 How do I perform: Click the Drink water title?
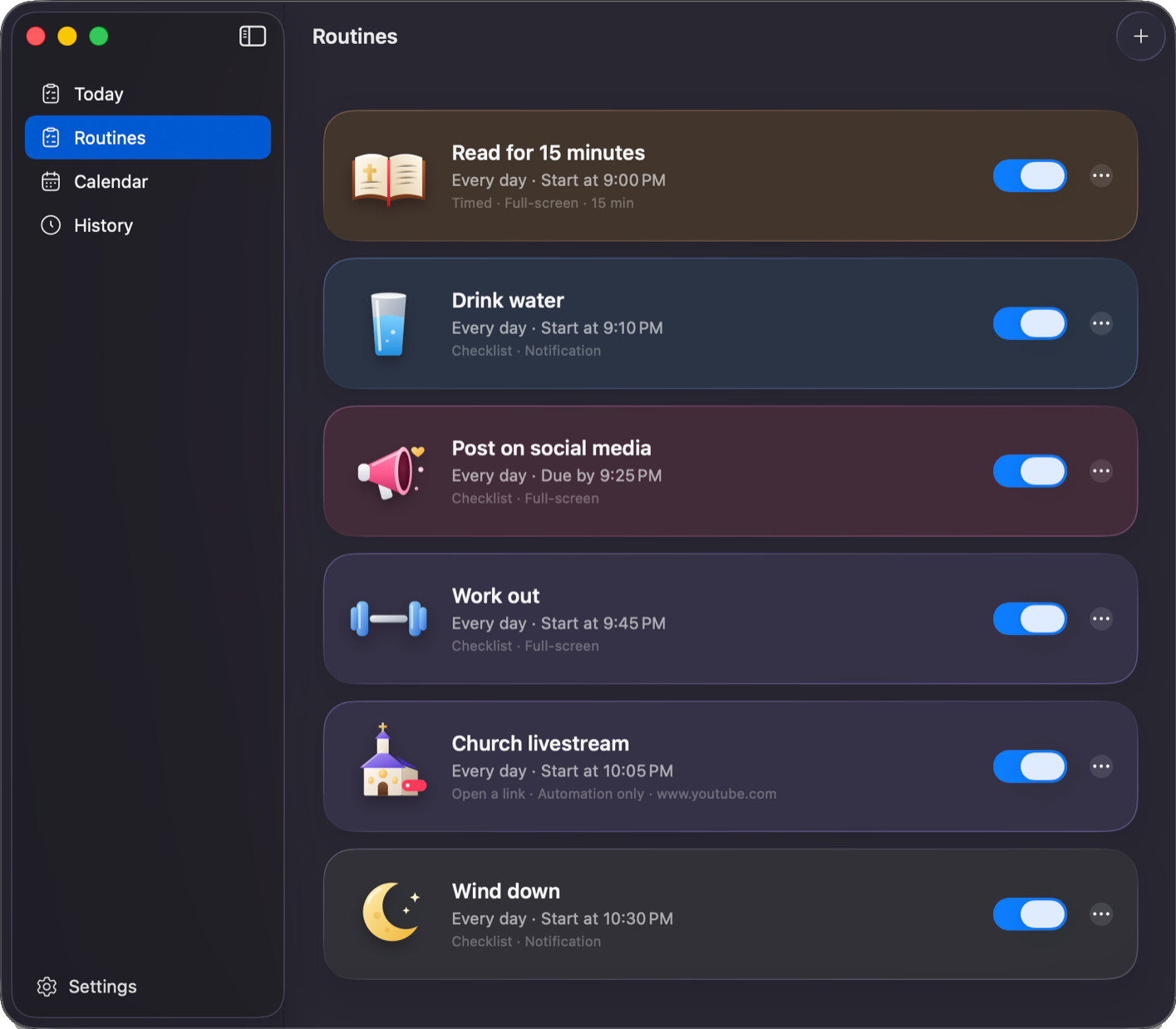click(x=508, y=300)
